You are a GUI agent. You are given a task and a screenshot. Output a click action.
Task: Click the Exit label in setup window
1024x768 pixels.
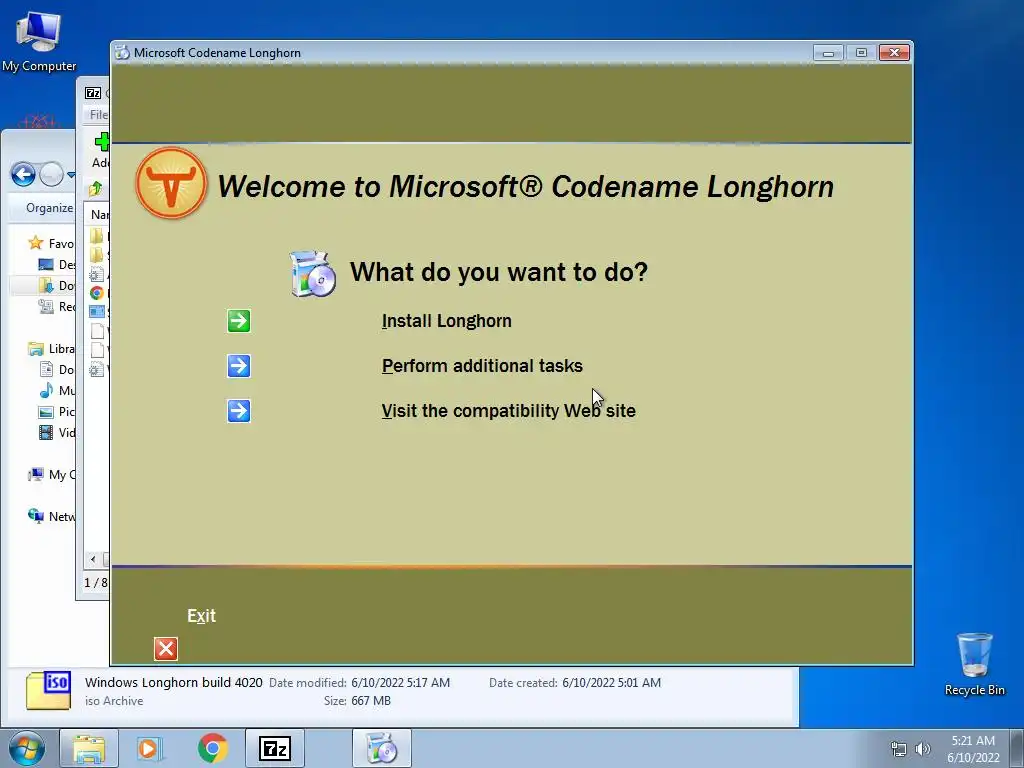(201, 616)
